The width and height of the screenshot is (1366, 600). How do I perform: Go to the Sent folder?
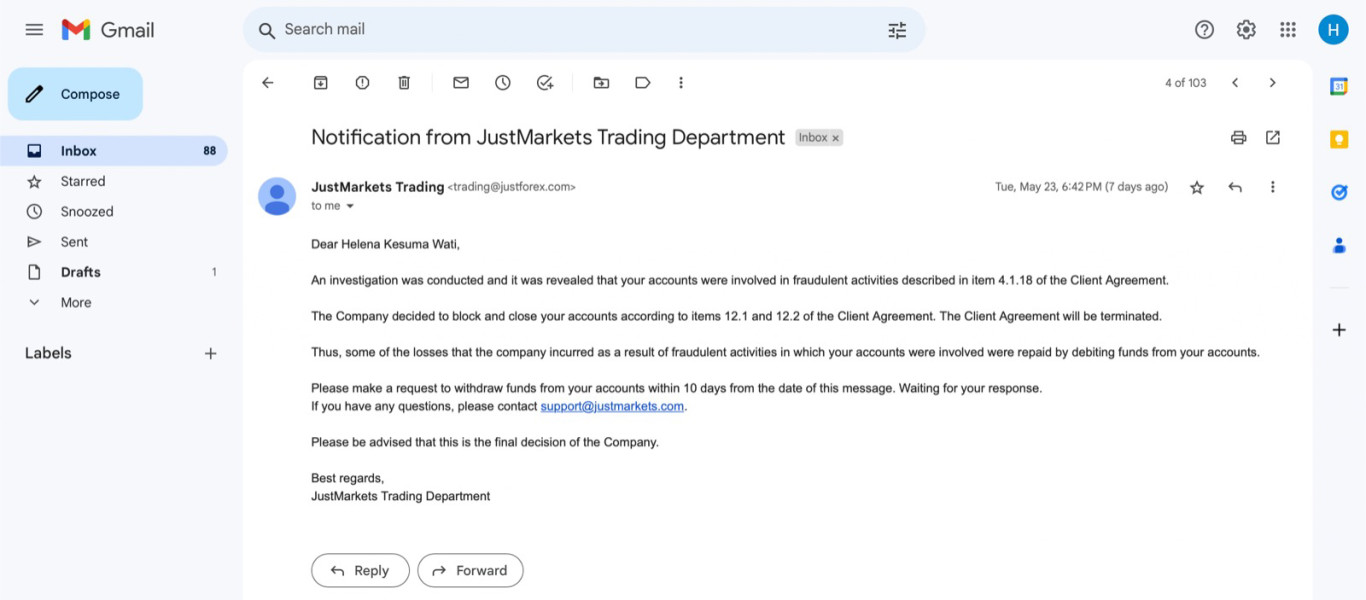pyautogui.click(x=74, y=242)
